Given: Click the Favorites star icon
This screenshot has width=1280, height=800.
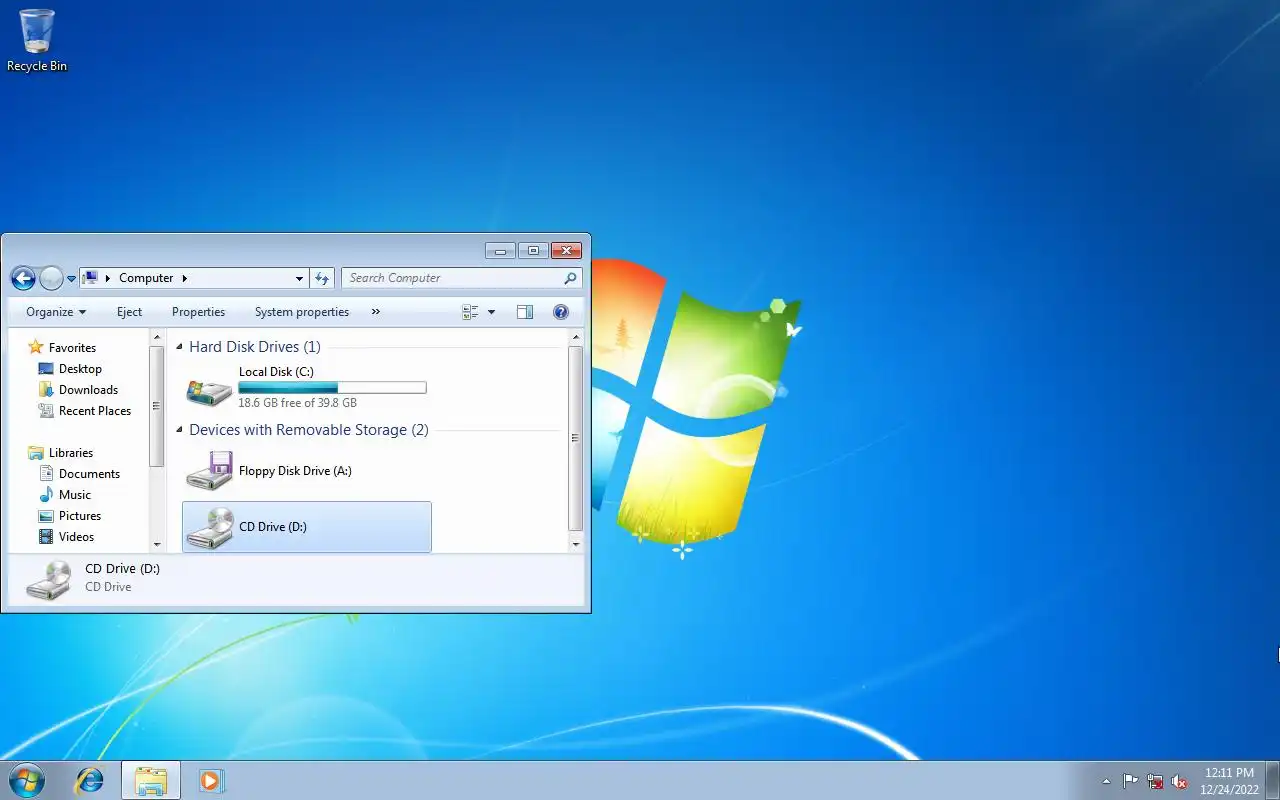Looking at the screenshot, I should [x=36, y=347].
